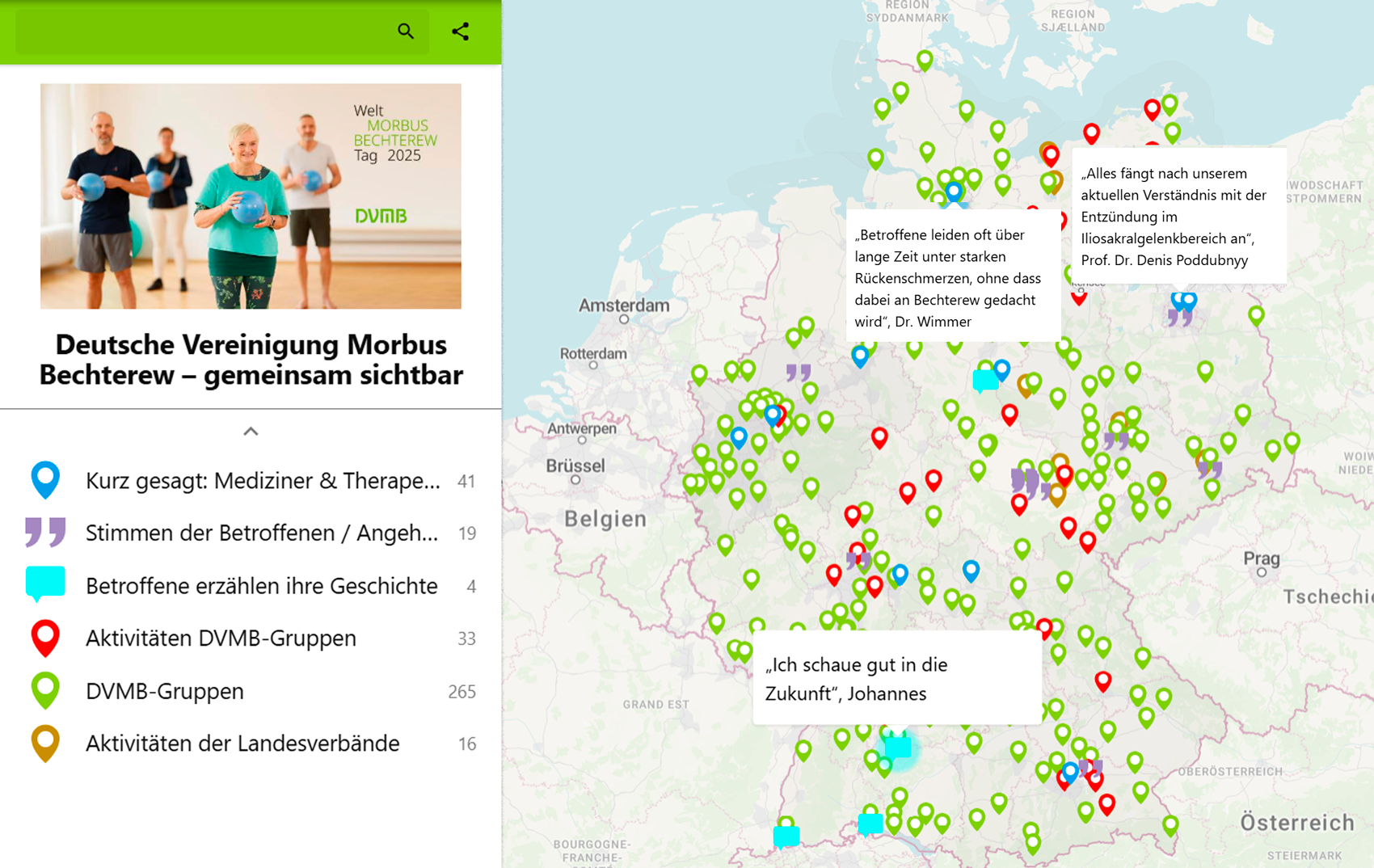Click the REGION SYDDANMARK label on the map
This screenshot has width=1374, height=868.
[907, 11]
